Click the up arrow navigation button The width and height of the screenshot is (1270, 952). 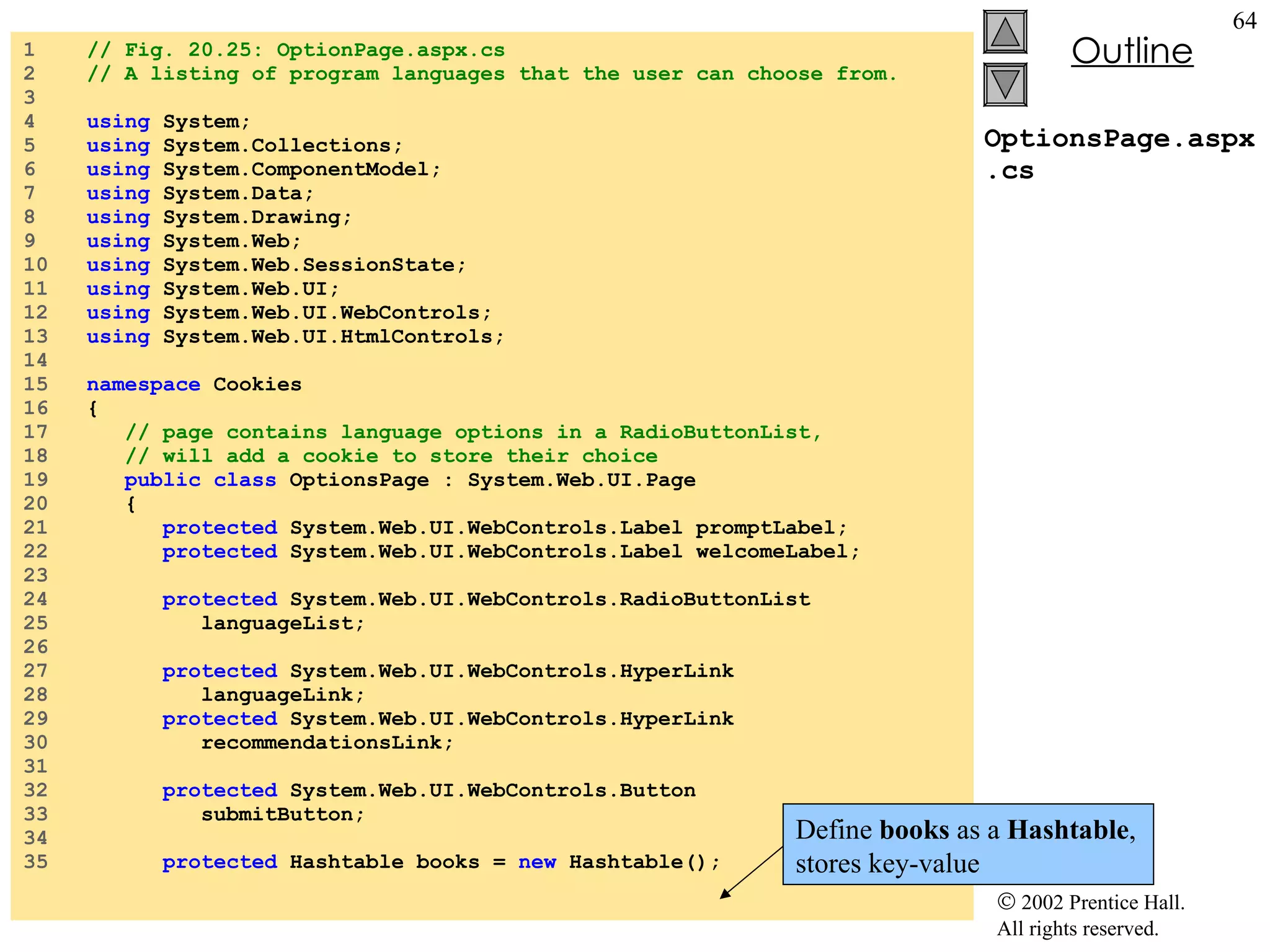click(1005, 32)
